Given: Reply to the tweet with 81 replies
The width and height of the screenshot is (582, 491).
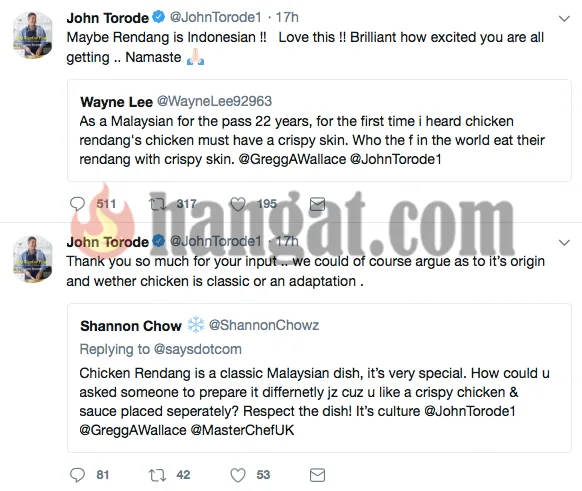Looking at the screenshot, I should pyautogui.click(x=77, y=475).
